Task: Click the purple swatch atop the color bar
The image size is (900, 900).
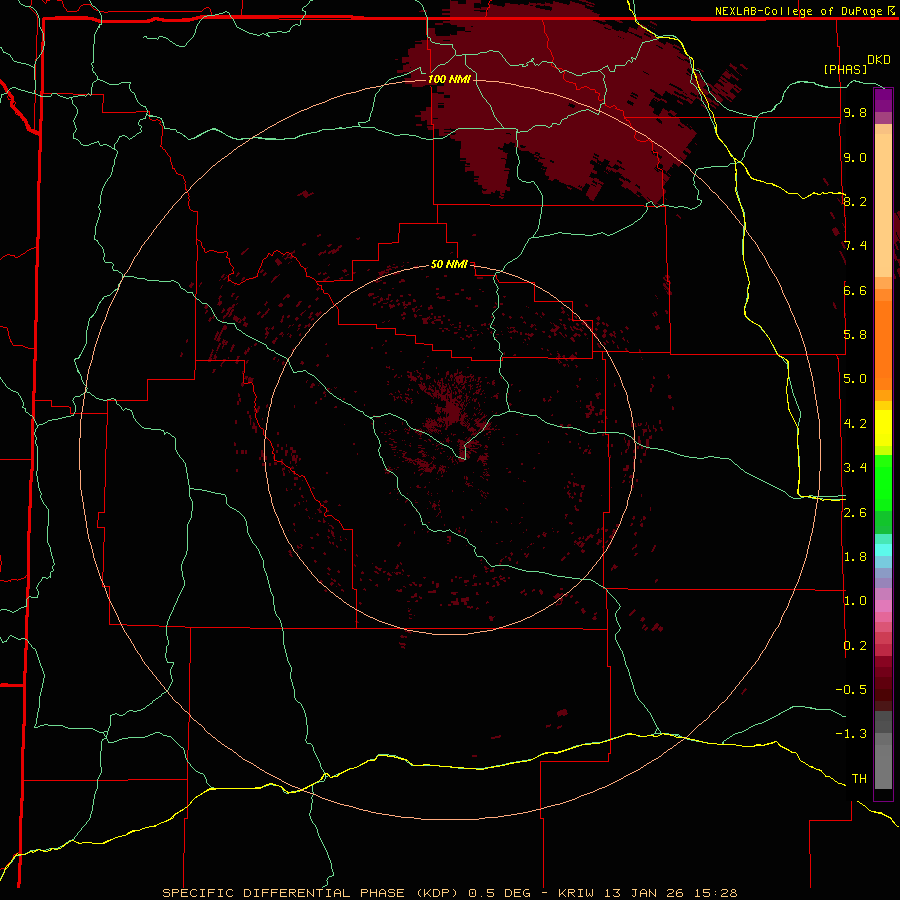Action: pos(883,100)
